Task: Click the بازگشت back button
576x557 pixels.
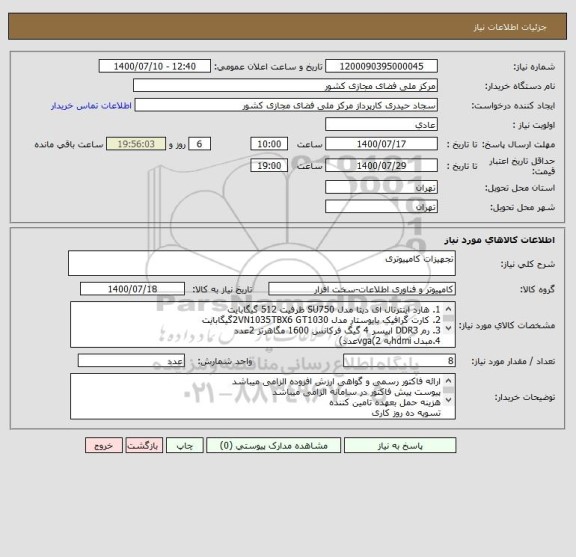Action: (144, 445)
